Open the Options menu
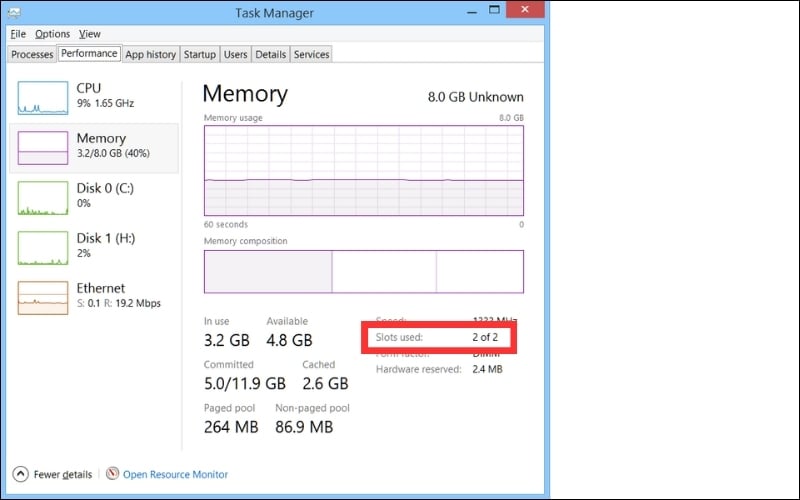The image size is (800, 500). [x=53, y=34]
